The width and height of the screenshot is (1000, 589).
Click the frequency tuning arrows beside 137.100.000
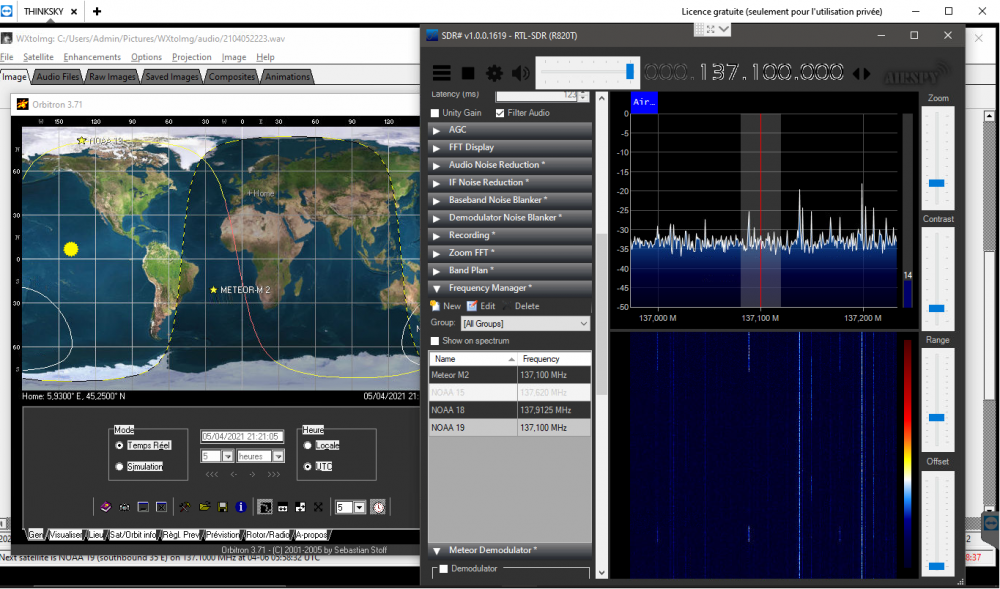[x=862, y=73]
